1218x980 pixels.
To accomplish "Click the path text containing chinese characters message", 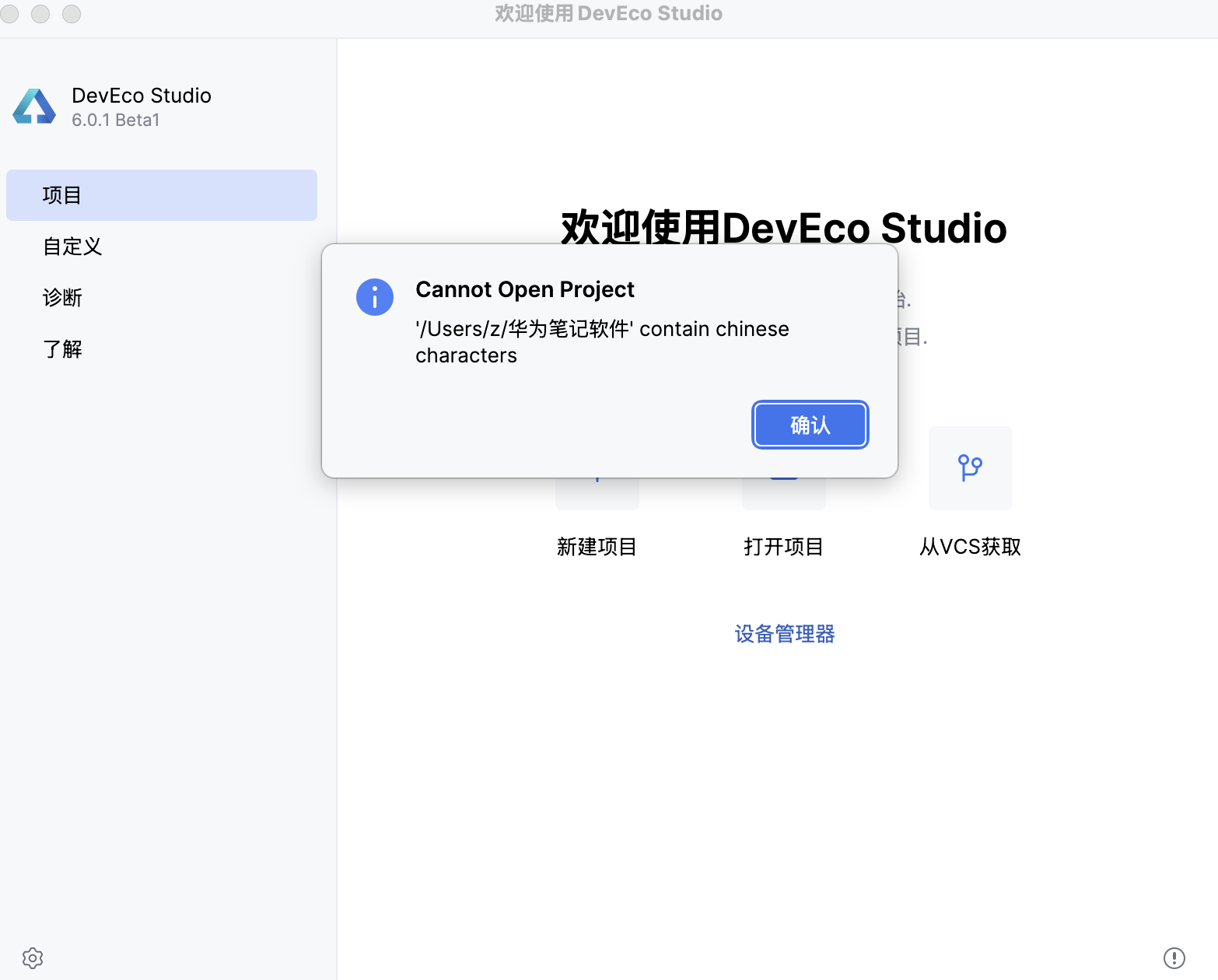I will pos(603,342).
